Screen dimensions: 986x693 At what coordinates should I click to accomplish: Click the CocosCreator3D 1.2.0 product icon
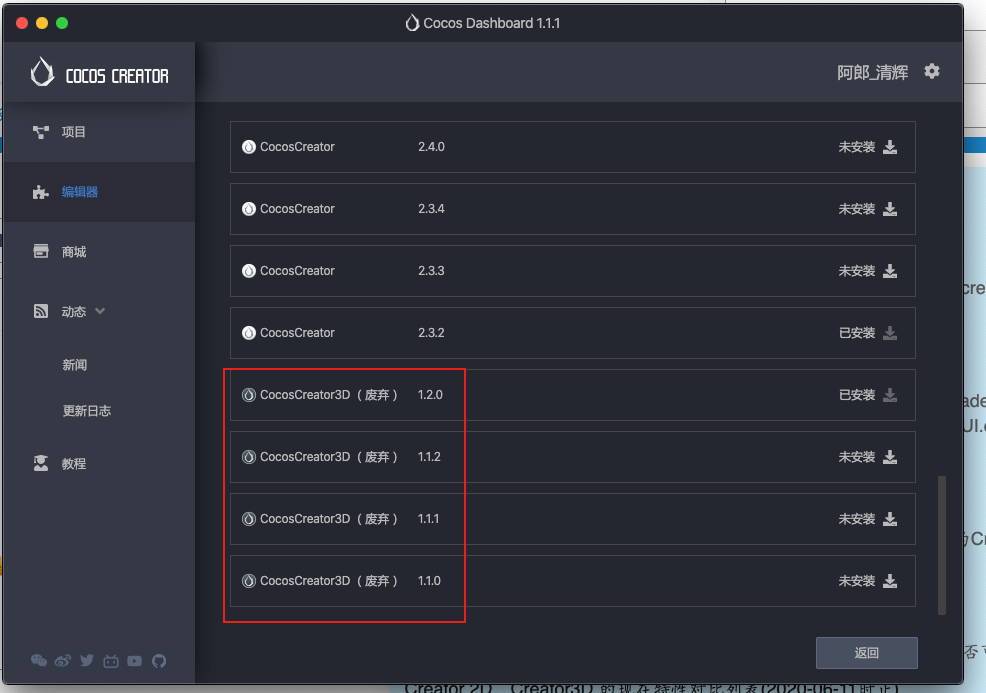(249, 395)
